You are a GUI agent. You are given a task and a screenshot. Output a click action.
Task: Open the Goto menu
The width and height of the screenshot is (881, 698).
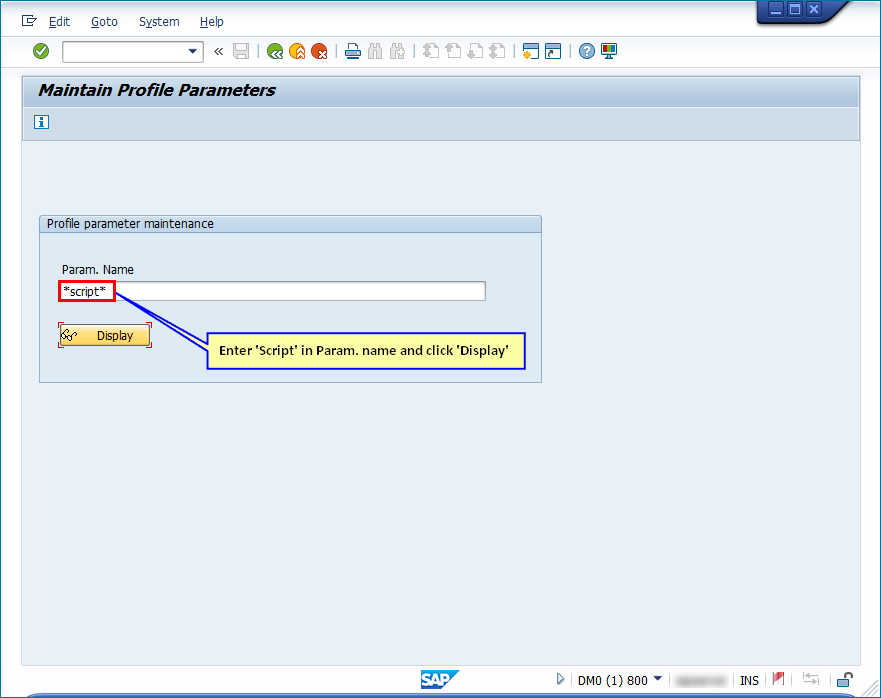(x=104, y=21)
